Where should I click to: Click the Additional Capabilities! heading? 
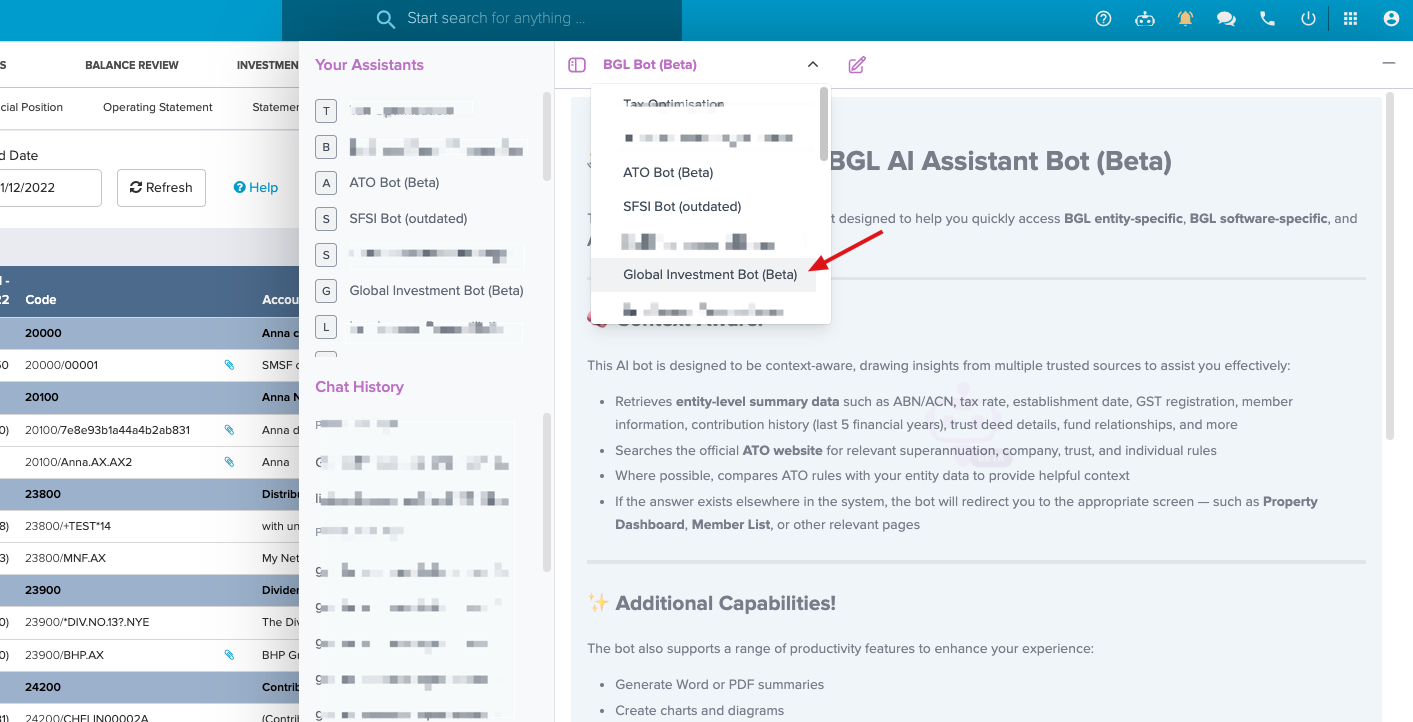tap(725, 604)
